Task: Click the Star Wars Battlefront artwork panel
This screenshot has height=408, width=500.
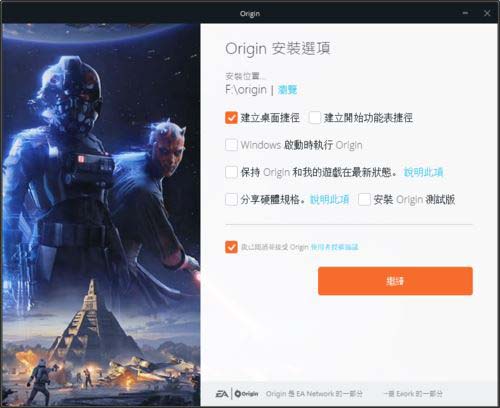Action: [x=101, y=215]
